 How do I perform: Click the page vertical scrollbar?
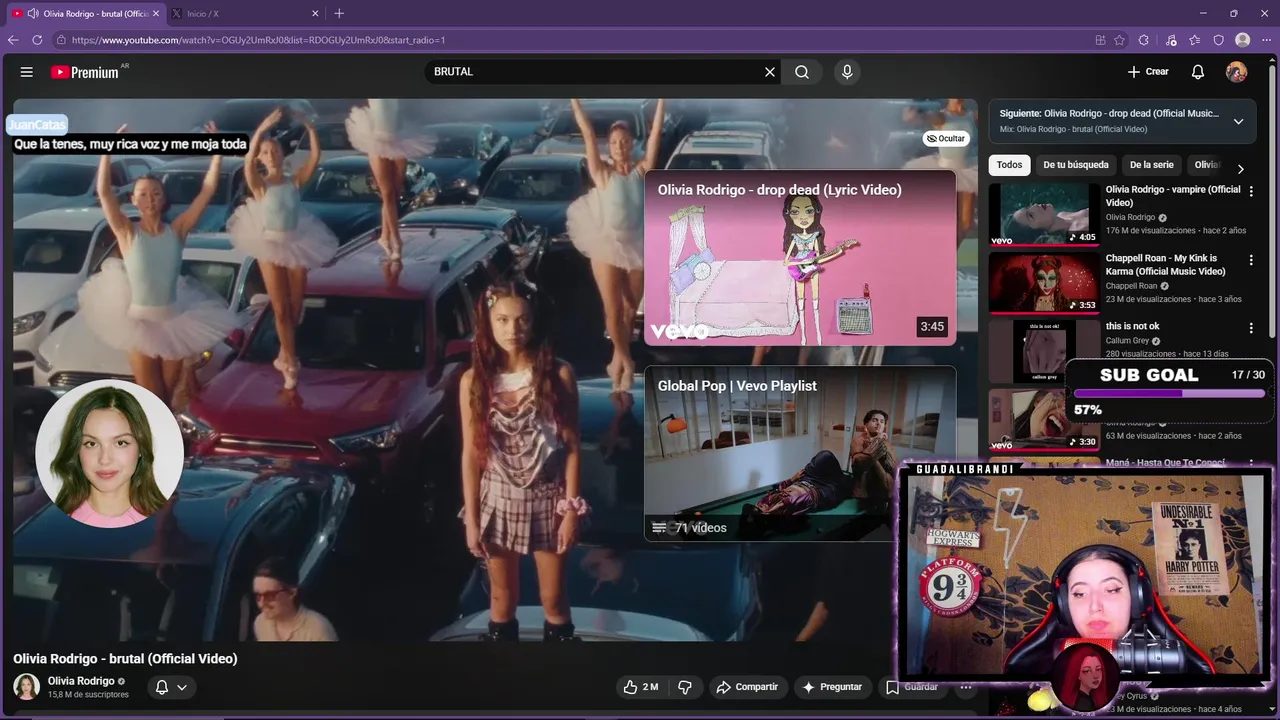pos(1273,200)
